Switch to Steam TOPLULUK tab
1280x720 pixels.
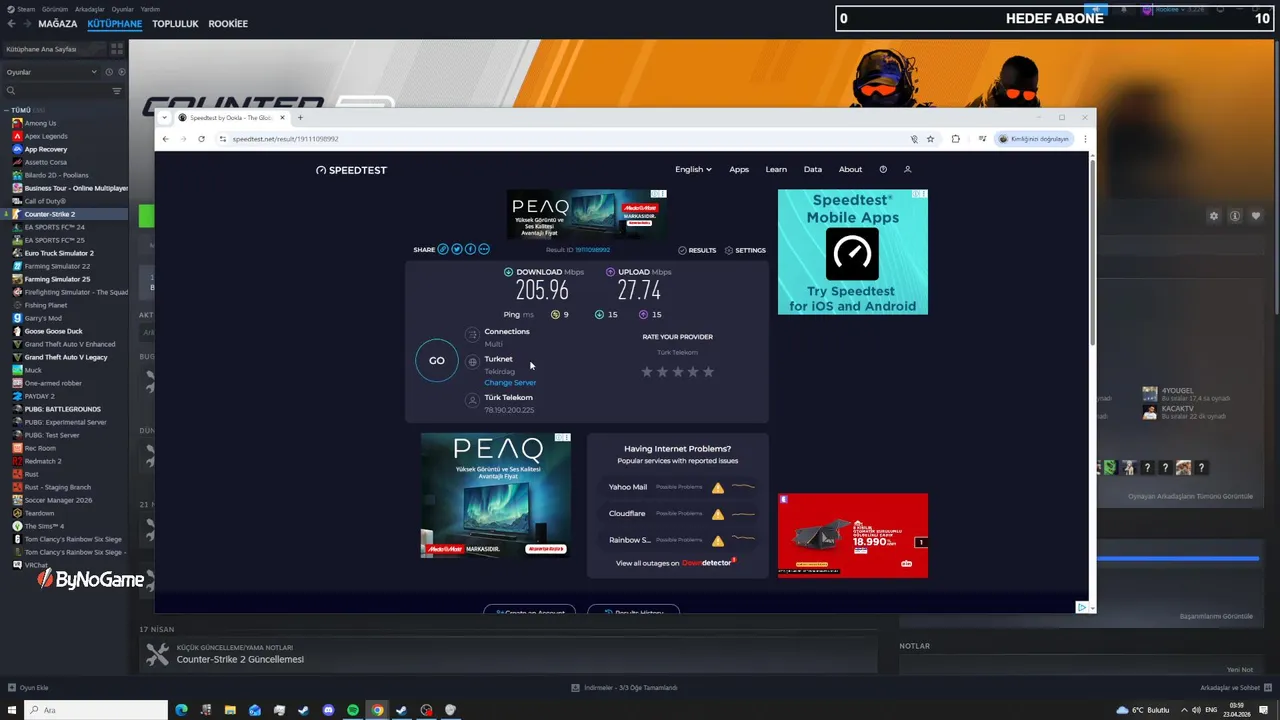click(x=175, y=23)
